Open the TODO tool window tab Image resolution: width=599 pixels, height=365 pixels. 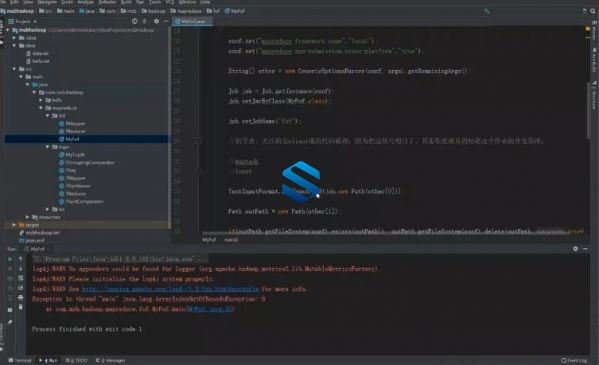click(x=77, y=360)
